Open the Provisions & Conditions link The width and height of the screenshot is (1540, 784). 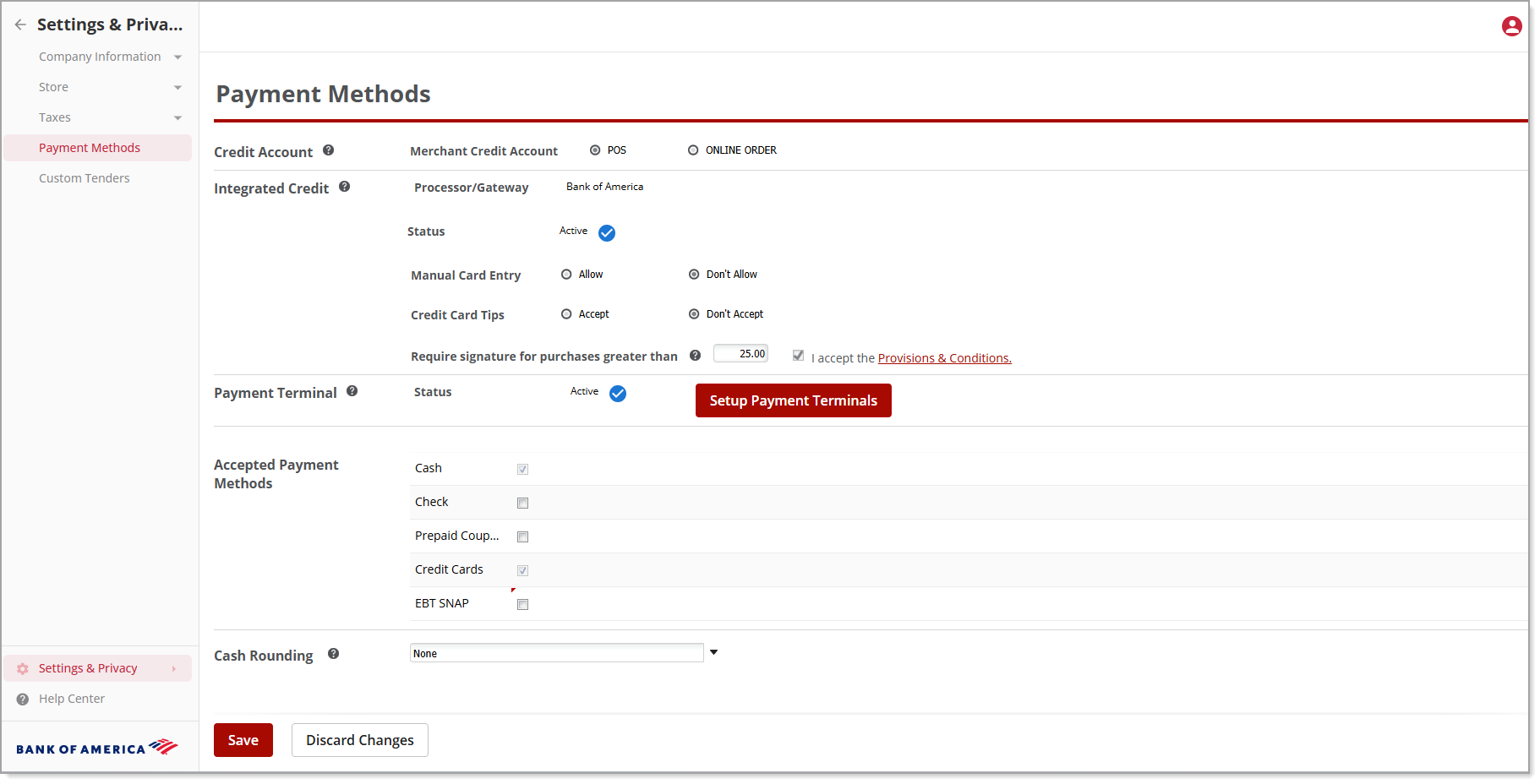[944, 357]
